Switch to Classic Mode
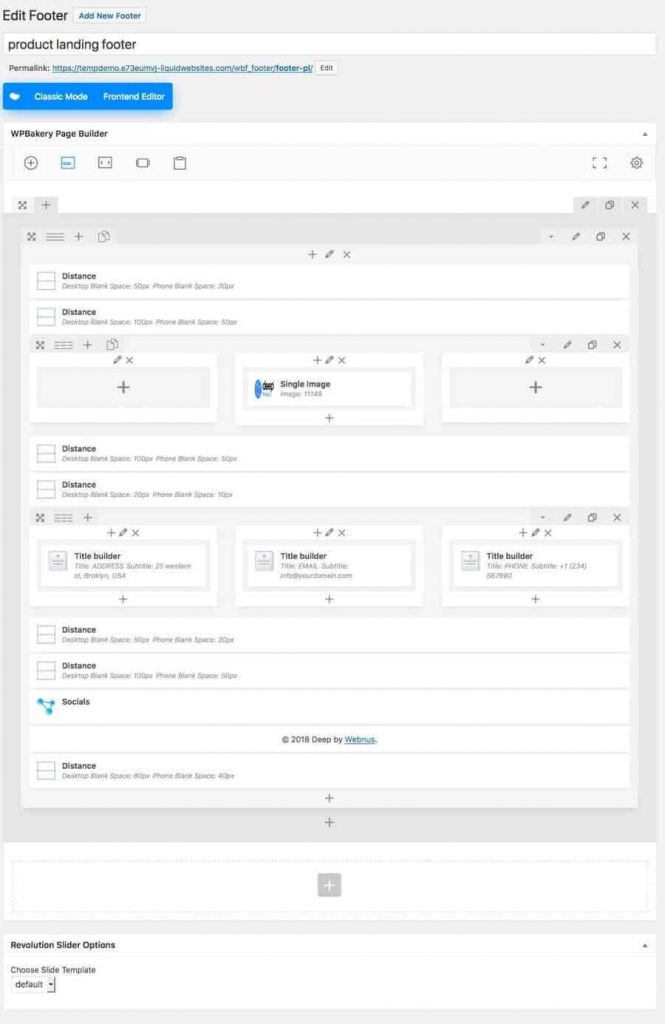The image size is (665, 1024). (x=61, y=97)
